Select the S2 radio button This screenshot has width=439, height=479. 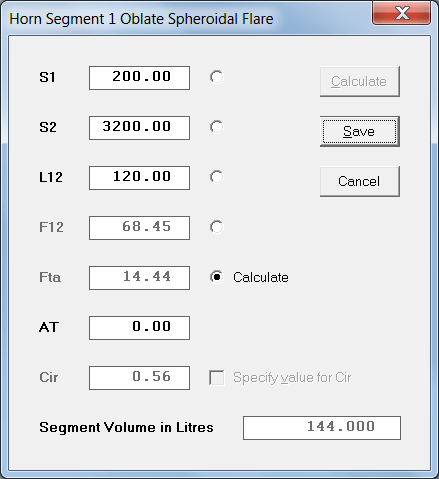pyautogui.click(x=216, y=127)
